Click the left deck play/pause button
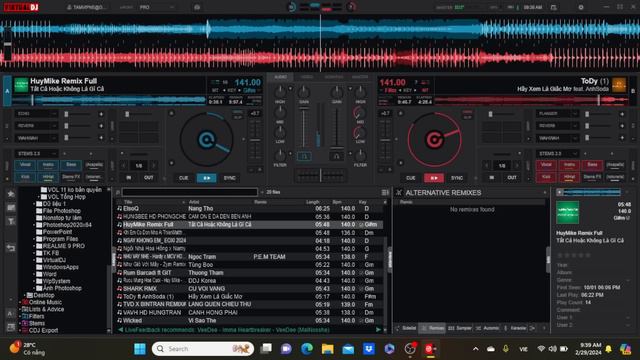The width and height of the screenshot is (640, 360). click(207, 178)
